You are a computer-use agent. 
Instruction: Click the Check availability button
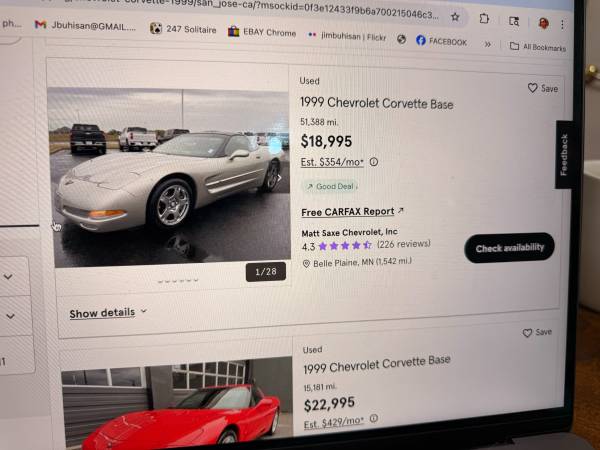509,248
